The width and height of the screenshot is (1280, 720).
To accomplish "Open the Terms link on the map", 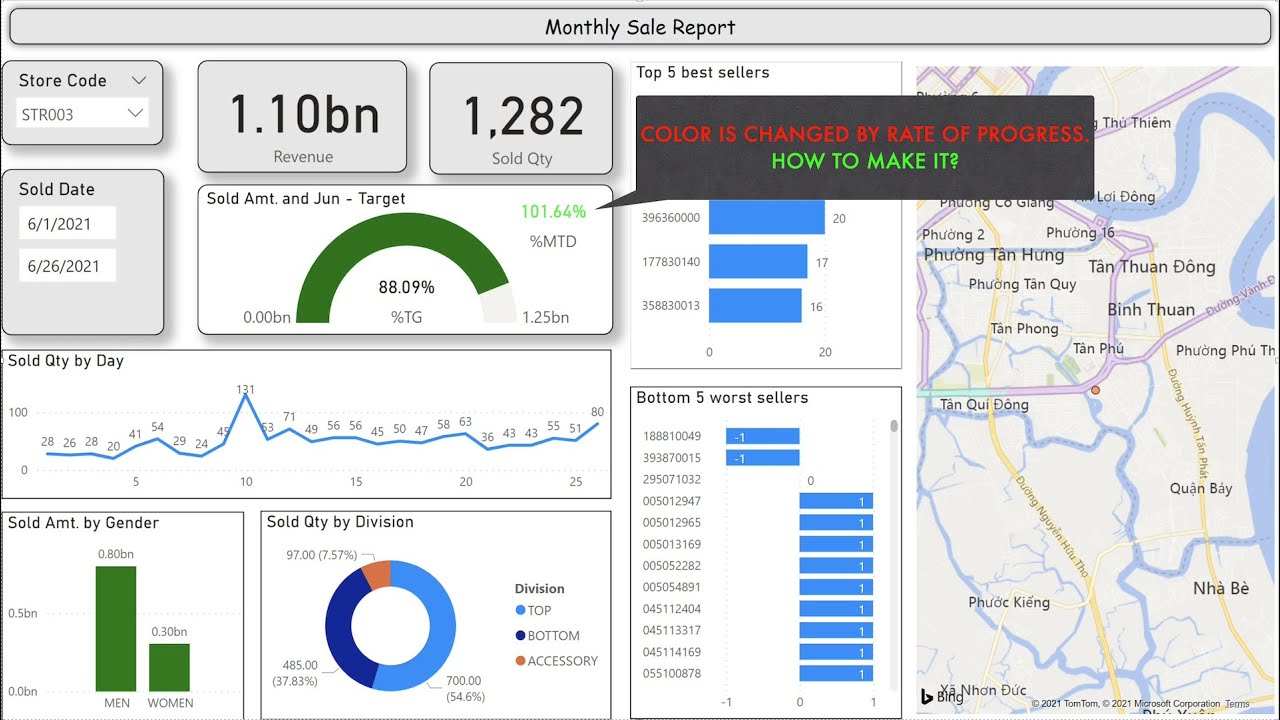I will pos(1237,704).
